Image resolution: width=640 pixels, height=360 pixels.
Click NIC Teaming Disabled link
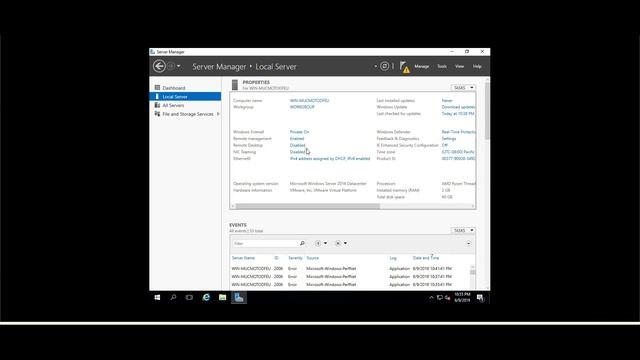tap(297, 152)
